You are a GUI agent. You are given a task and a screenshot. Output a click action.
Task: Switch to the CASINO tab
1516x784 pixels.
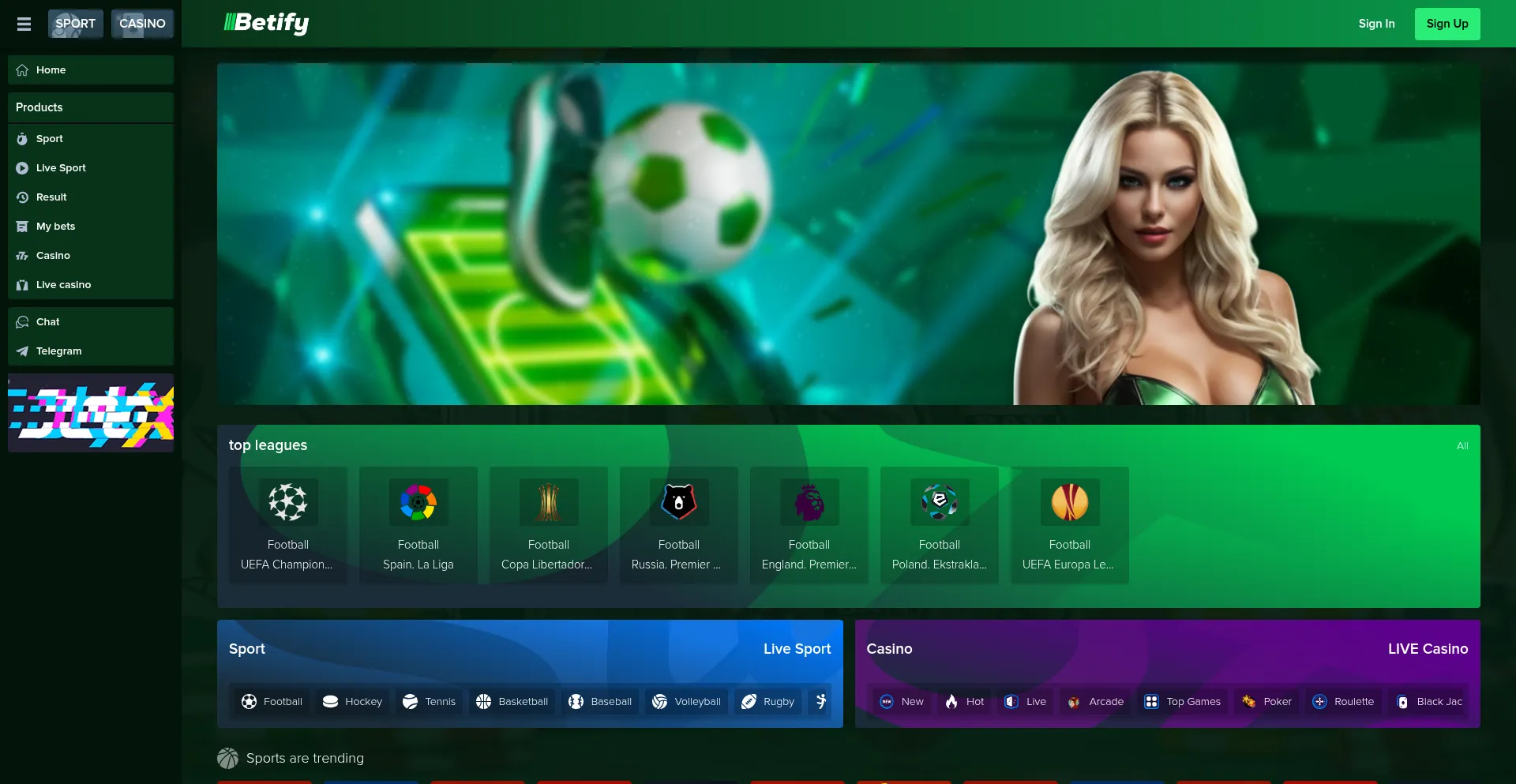142,24
